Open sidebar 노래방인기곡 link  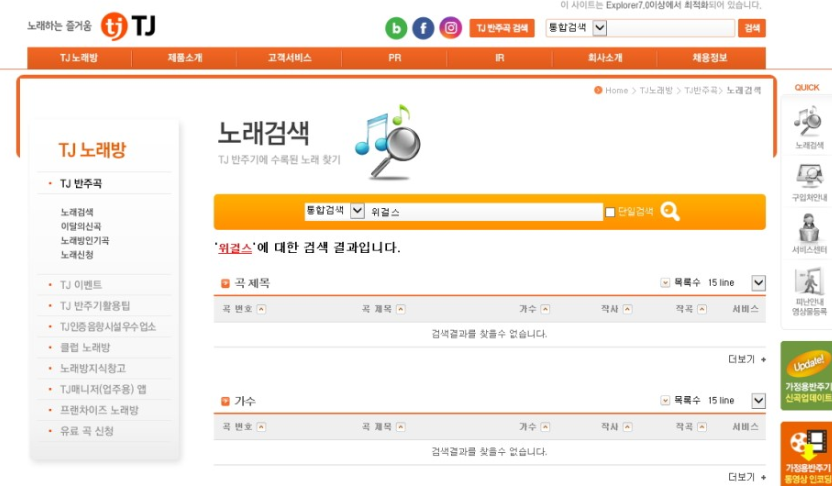(85, 241)
